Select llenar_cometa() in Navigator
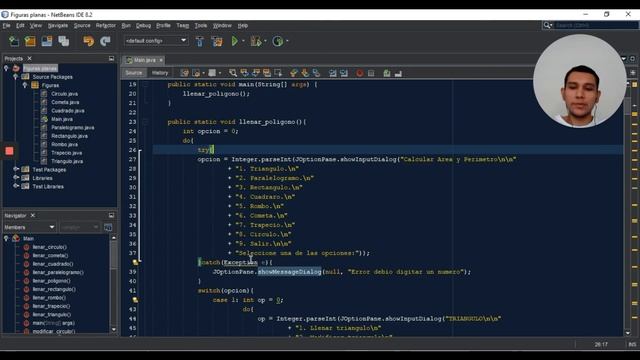This screenshot has width=640, height=360. 50,256
